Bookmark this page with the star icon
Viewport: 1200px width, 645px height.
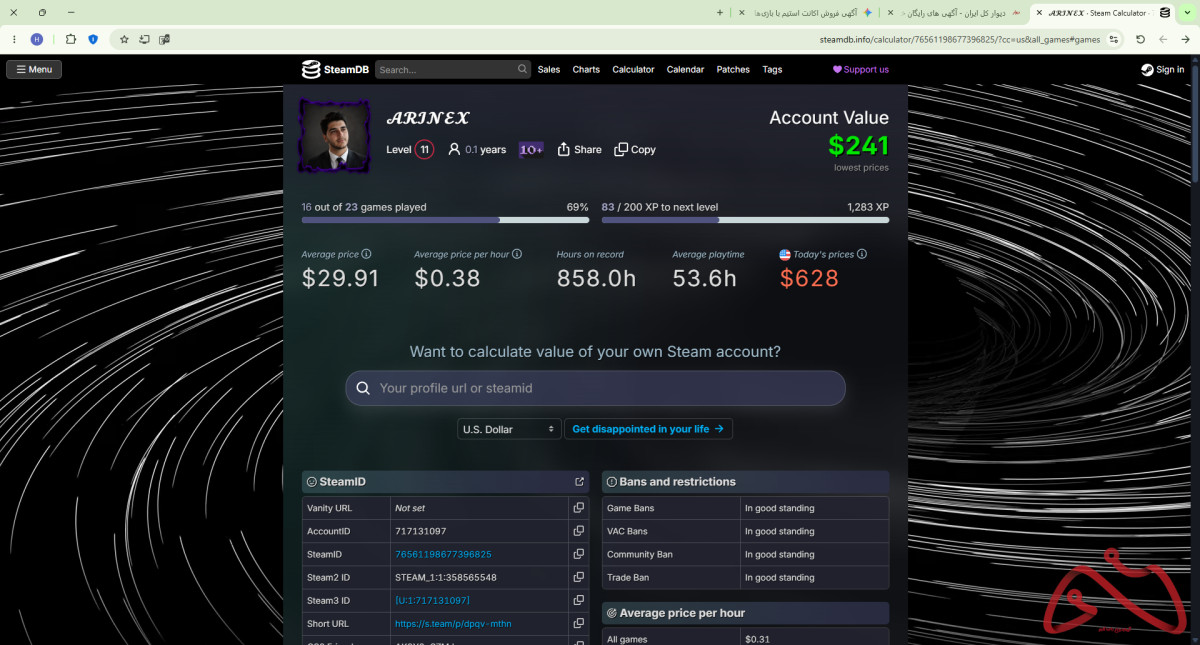pos(124,39)
